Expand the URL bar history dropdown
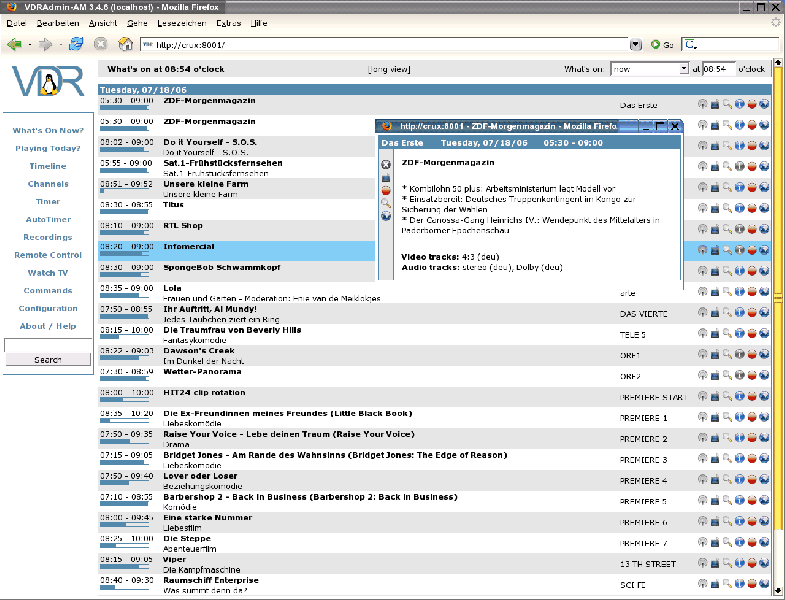 pos(636,44)
